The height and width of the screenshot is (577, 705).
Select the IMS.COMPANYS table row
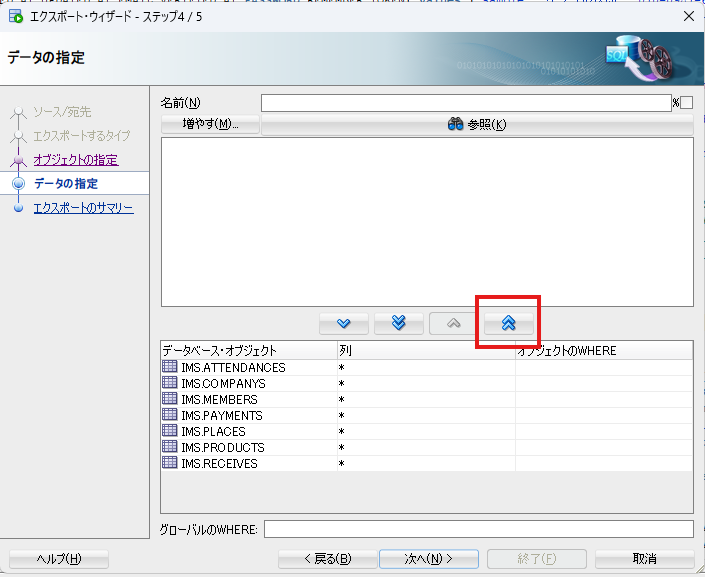coord(223,383)
